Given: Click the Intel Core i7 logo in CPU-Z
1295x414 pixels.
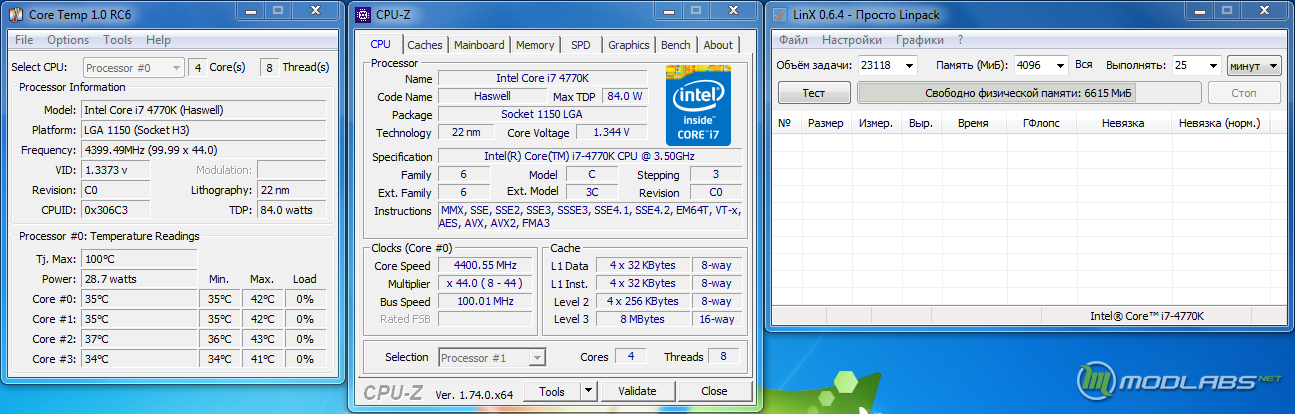Looking at the screenshot, I should (x=699, y=104).
